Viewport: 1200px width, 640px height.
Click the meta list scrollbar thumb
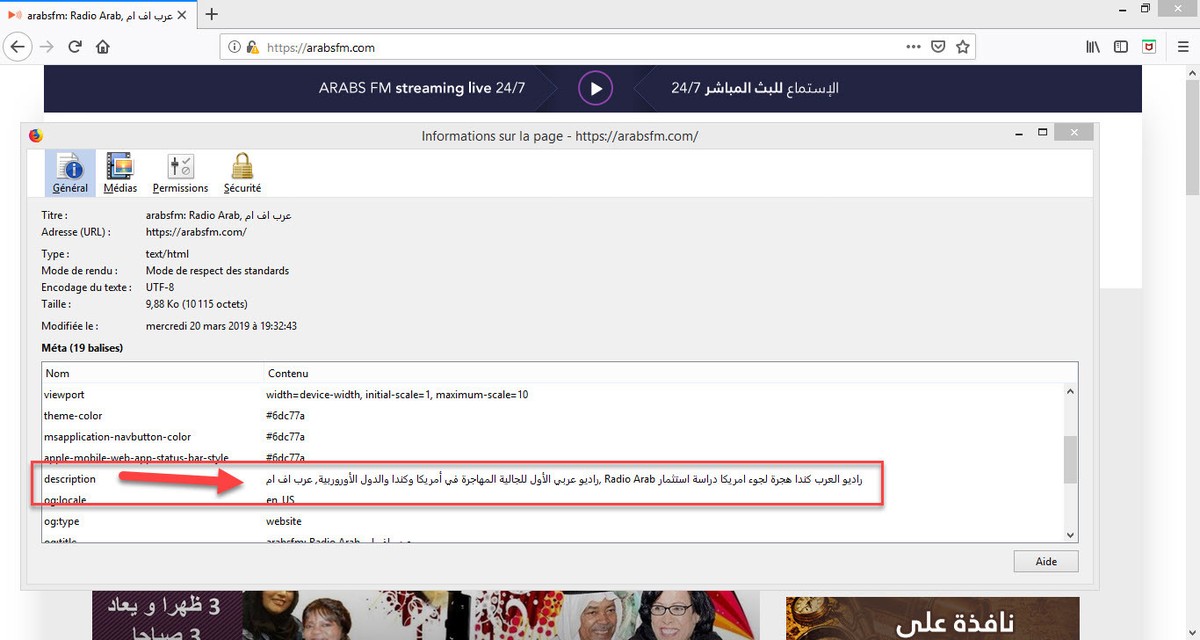[1070, 459]
